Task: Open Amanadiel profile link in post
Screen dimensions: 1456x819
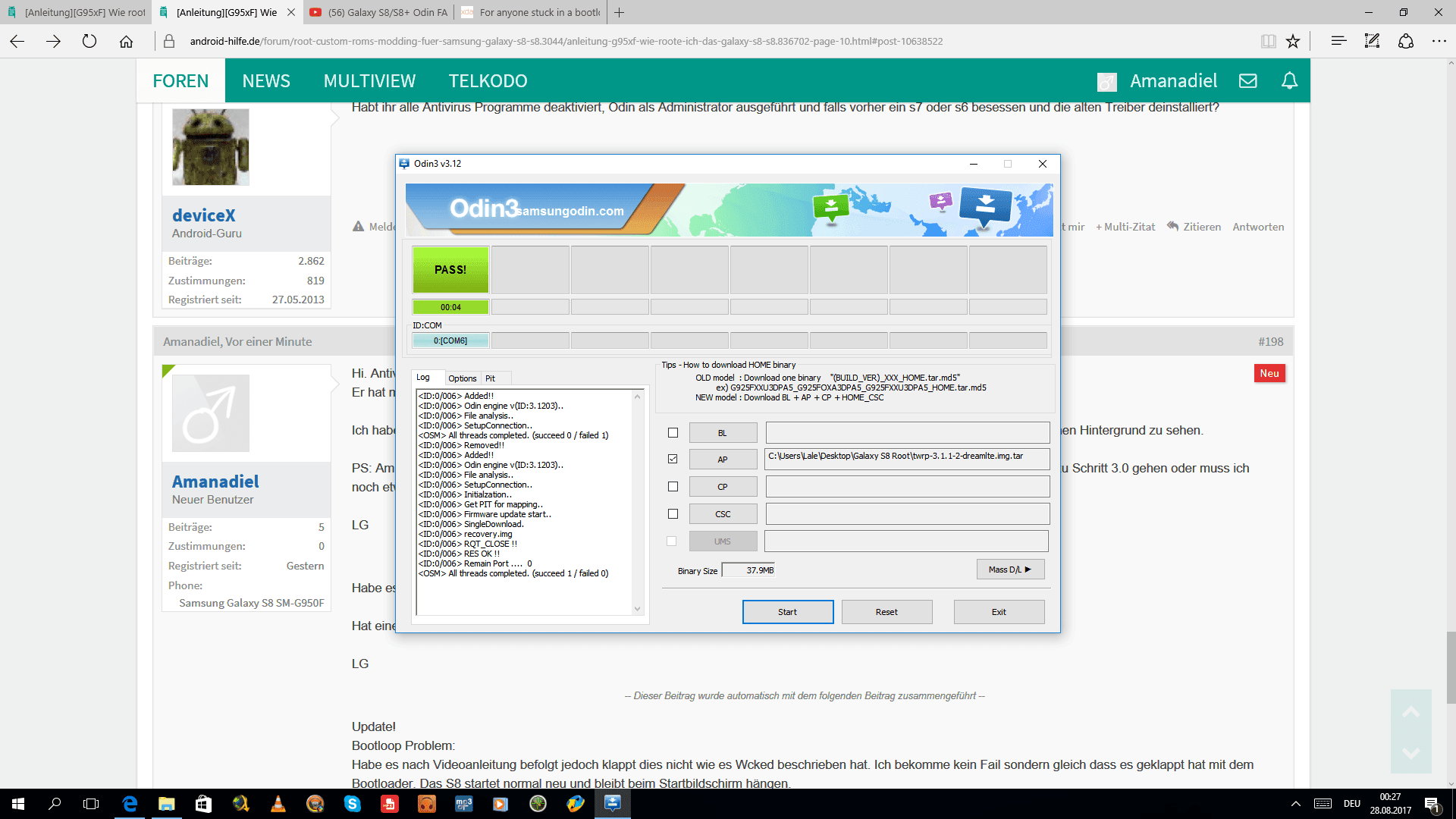Action: 215,482
